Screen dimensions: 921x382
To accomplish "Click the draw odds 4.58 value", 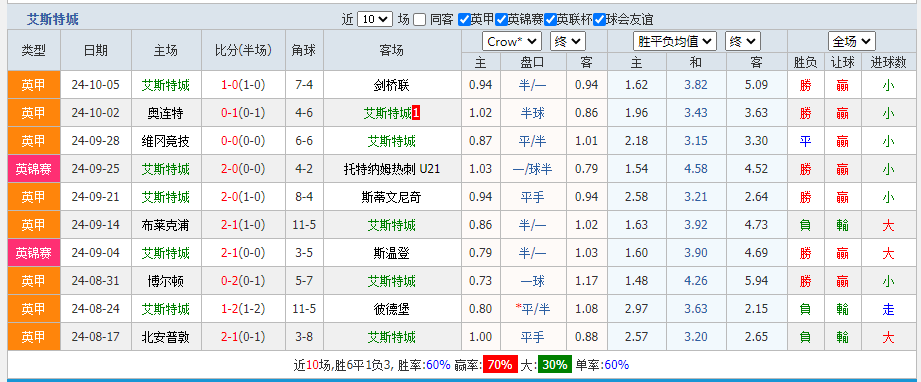I will 696,169.
